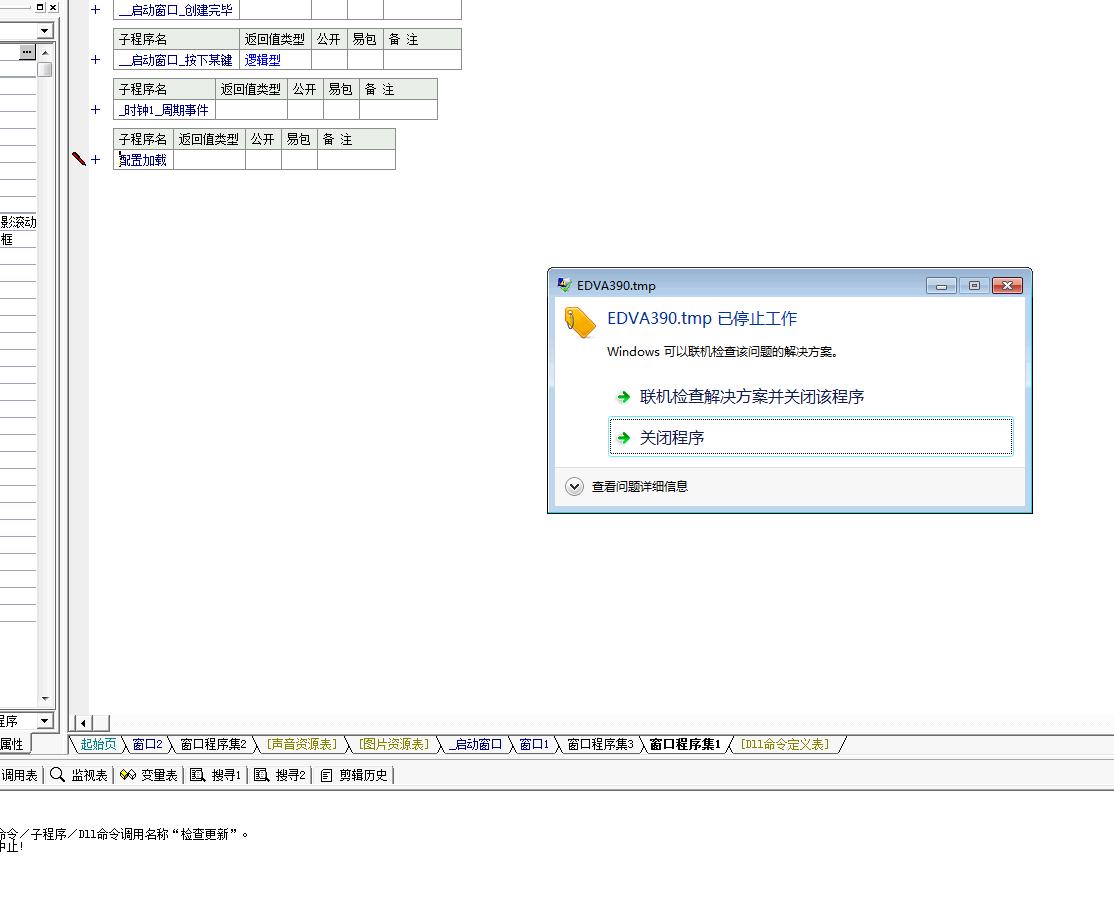1114x915 pixels.
Task: Open the [声音资源表] tab
Action: tap(302, 744)
